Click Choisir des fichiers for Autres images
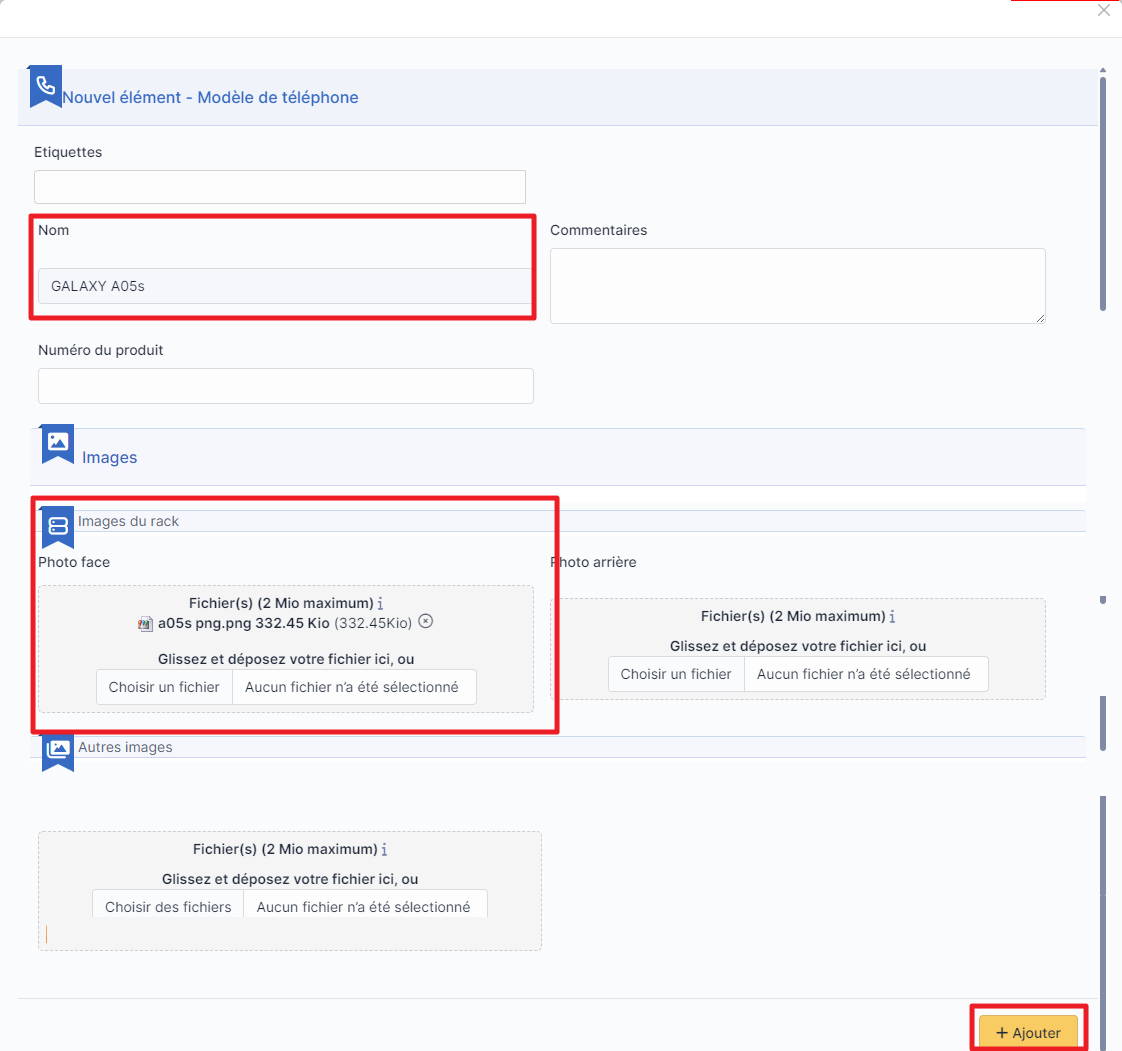The height and width of the screenshot is (1051, 1122). click(x=168, y=906)
